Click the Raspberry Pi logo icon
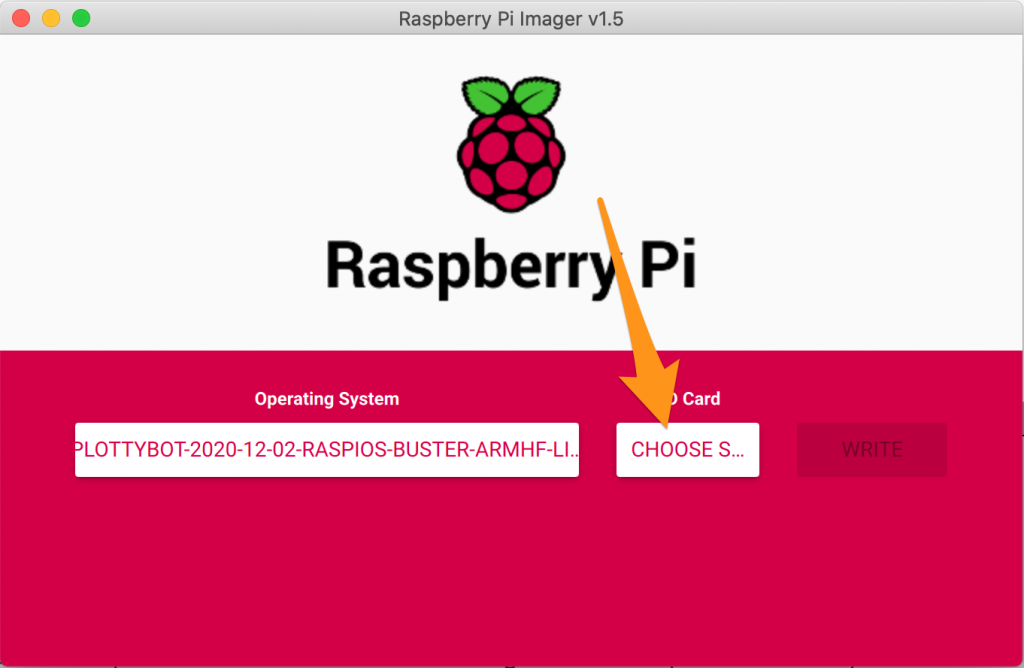Screen dimensions: 1024x668 [511, 144]
